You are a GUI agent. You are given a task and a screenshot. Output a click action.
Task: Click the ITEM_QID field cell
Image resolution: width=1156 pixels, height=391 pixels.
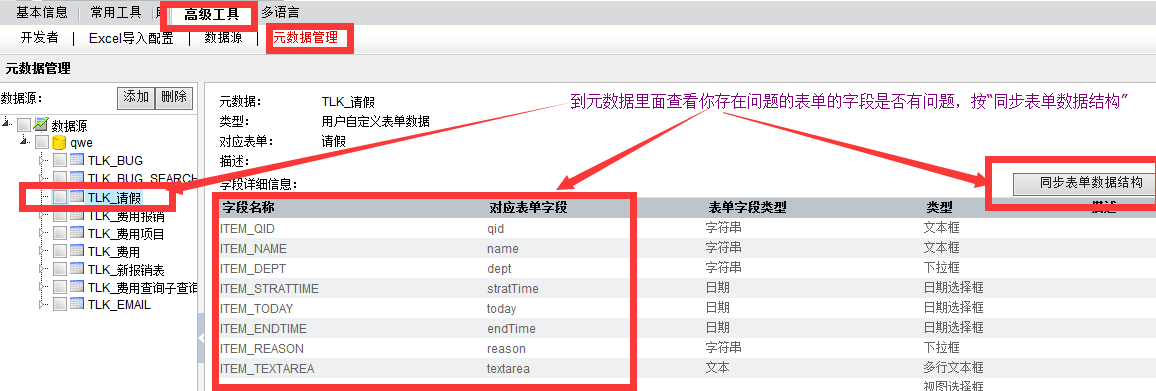(x=247, y=229)
